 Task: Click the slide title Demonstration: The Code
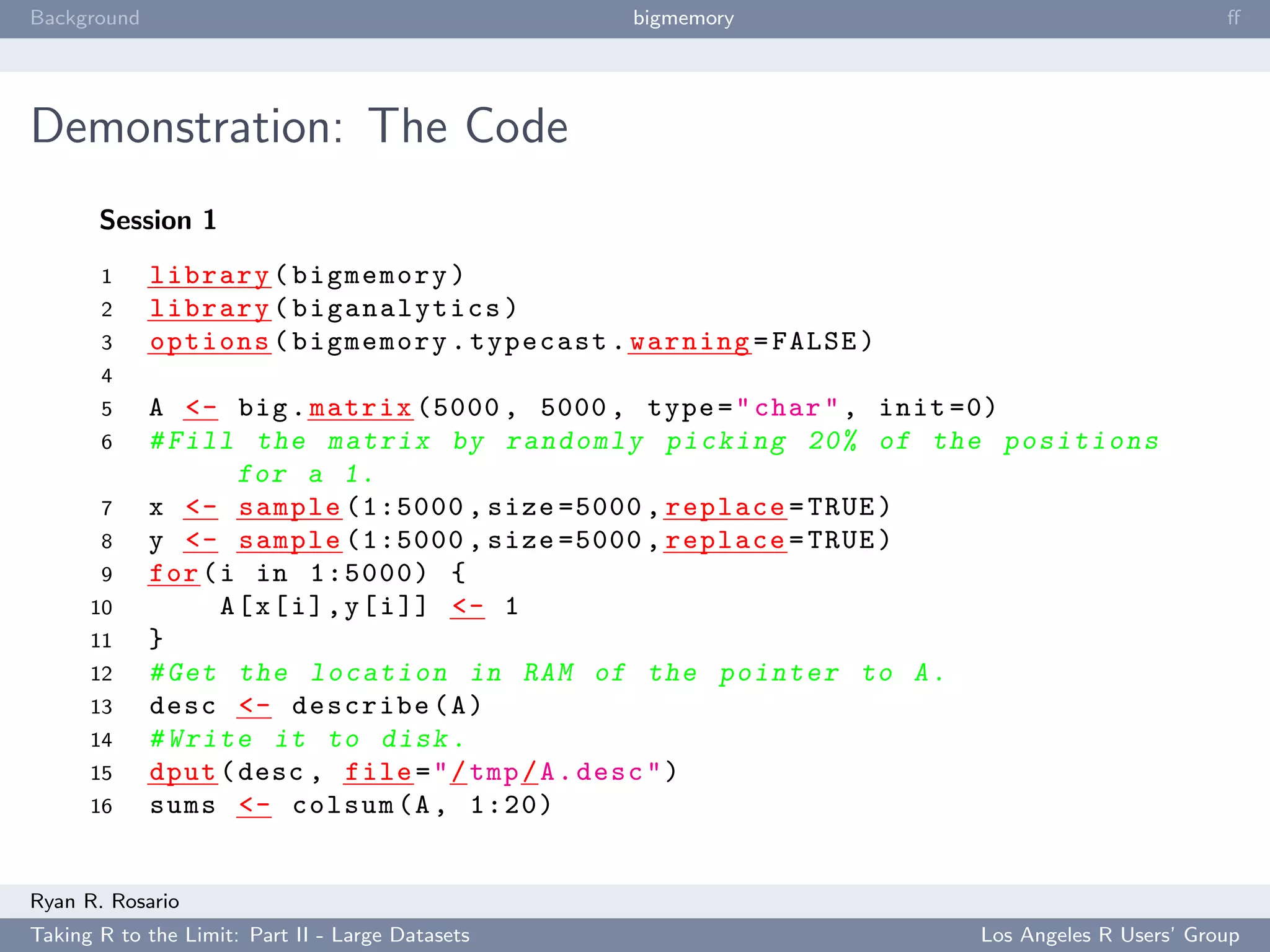click(300, 126)
